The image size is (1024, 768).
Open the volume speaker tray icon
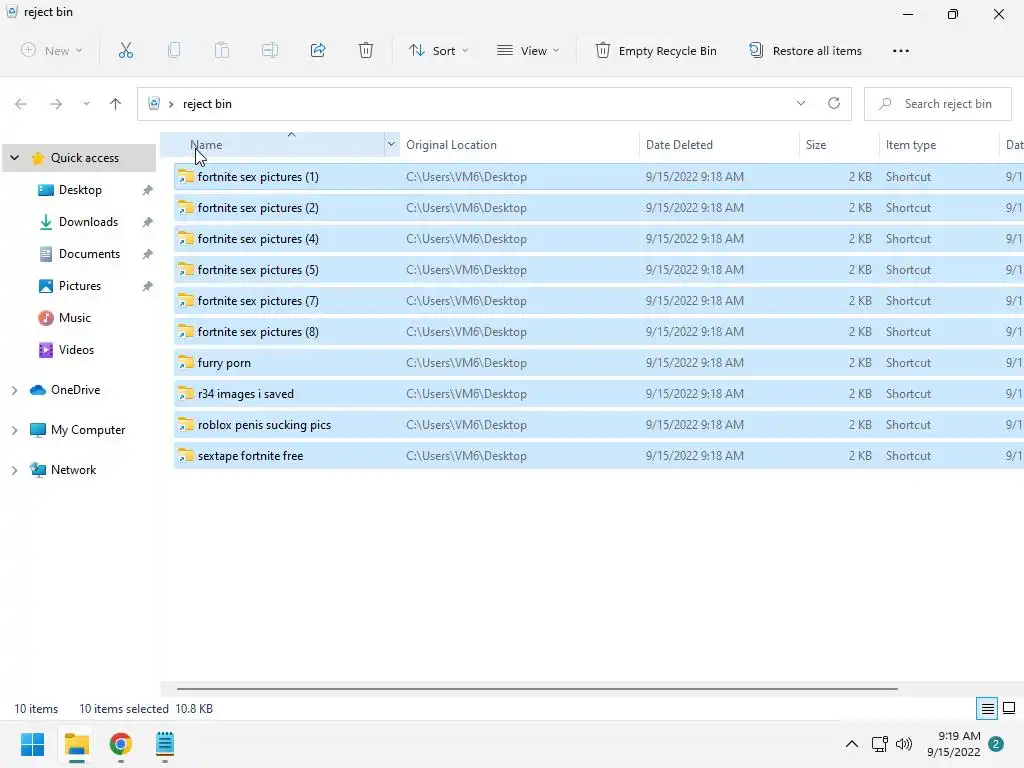click(x=904, y=744)
